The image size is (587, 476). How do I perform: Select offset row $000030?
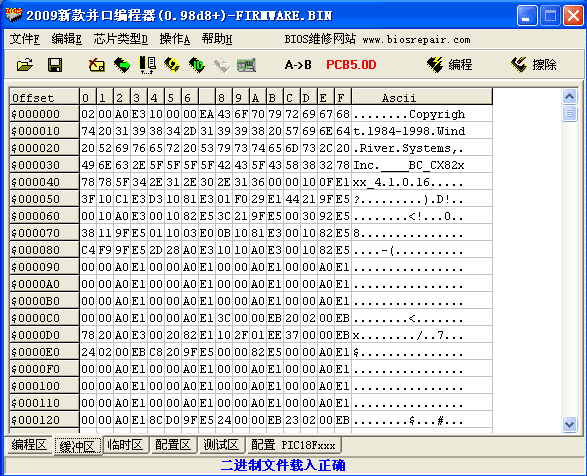(44, 165)
